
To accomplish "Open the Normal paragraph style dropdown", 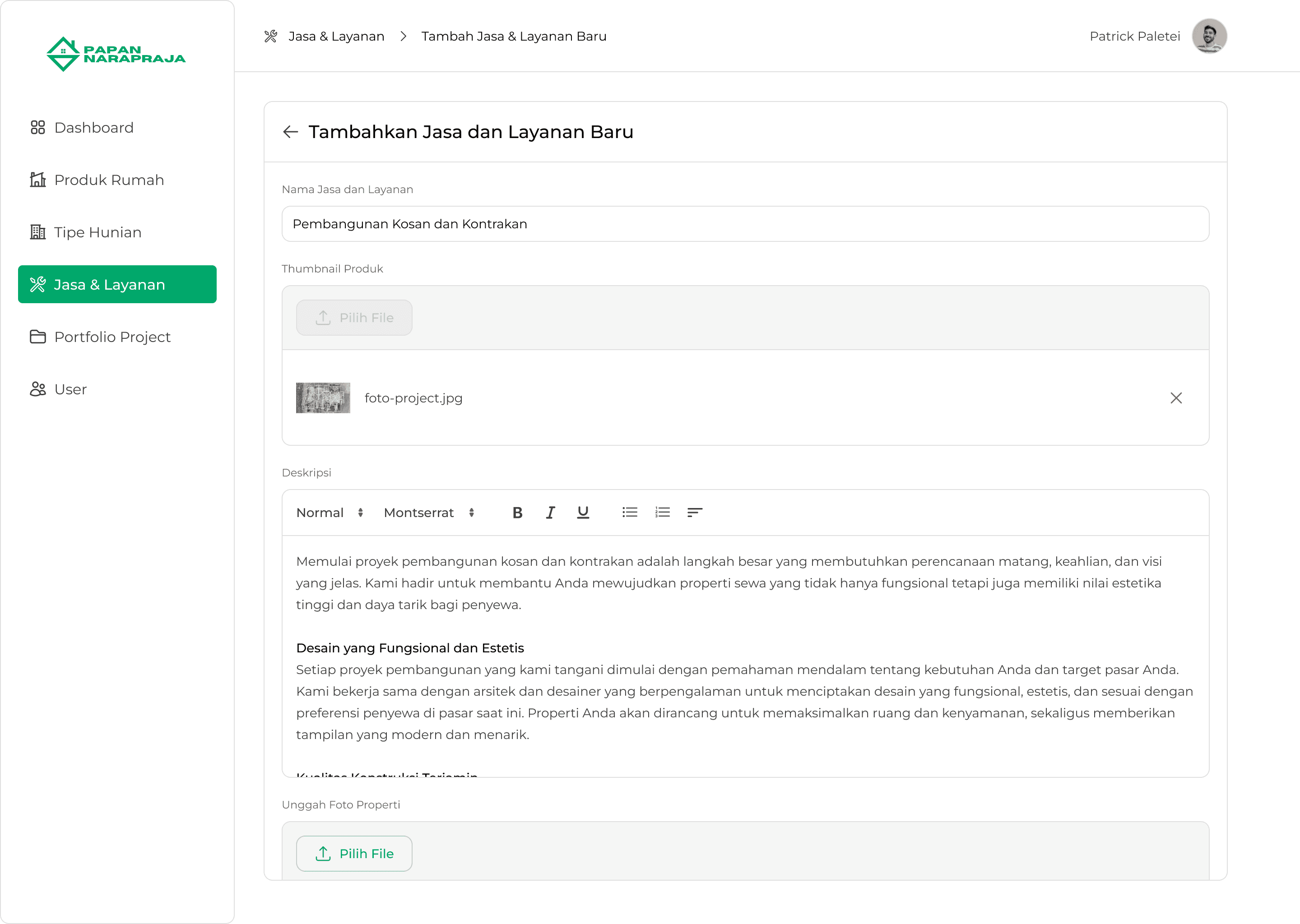I will 330,513.
